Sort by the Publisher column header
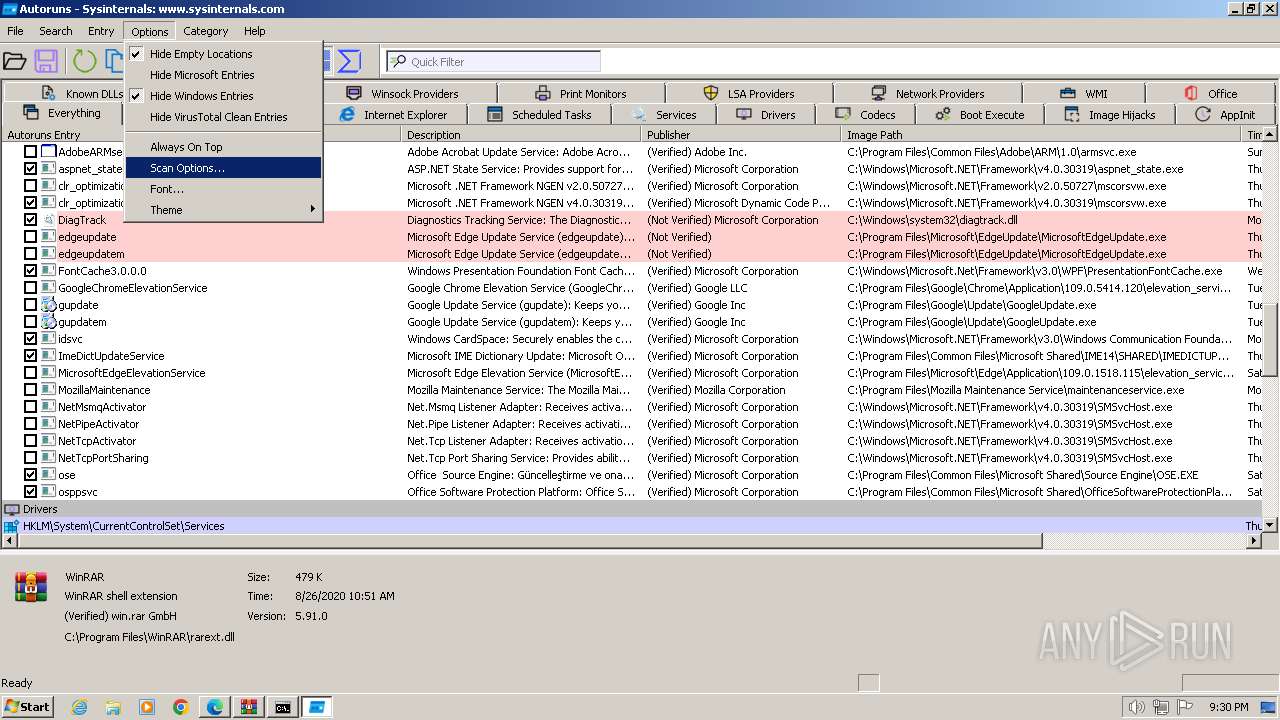Image resolution: width=1280 pixels, height=720 pixels. click(x=741, y=134)
